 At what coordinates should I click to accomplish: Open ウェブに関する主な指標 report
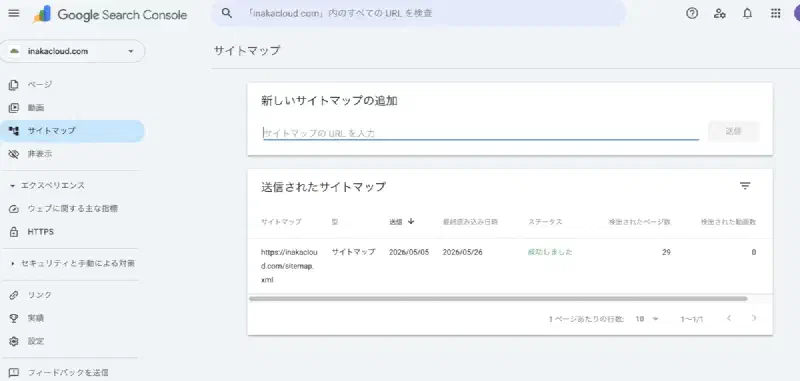point(72,209)
